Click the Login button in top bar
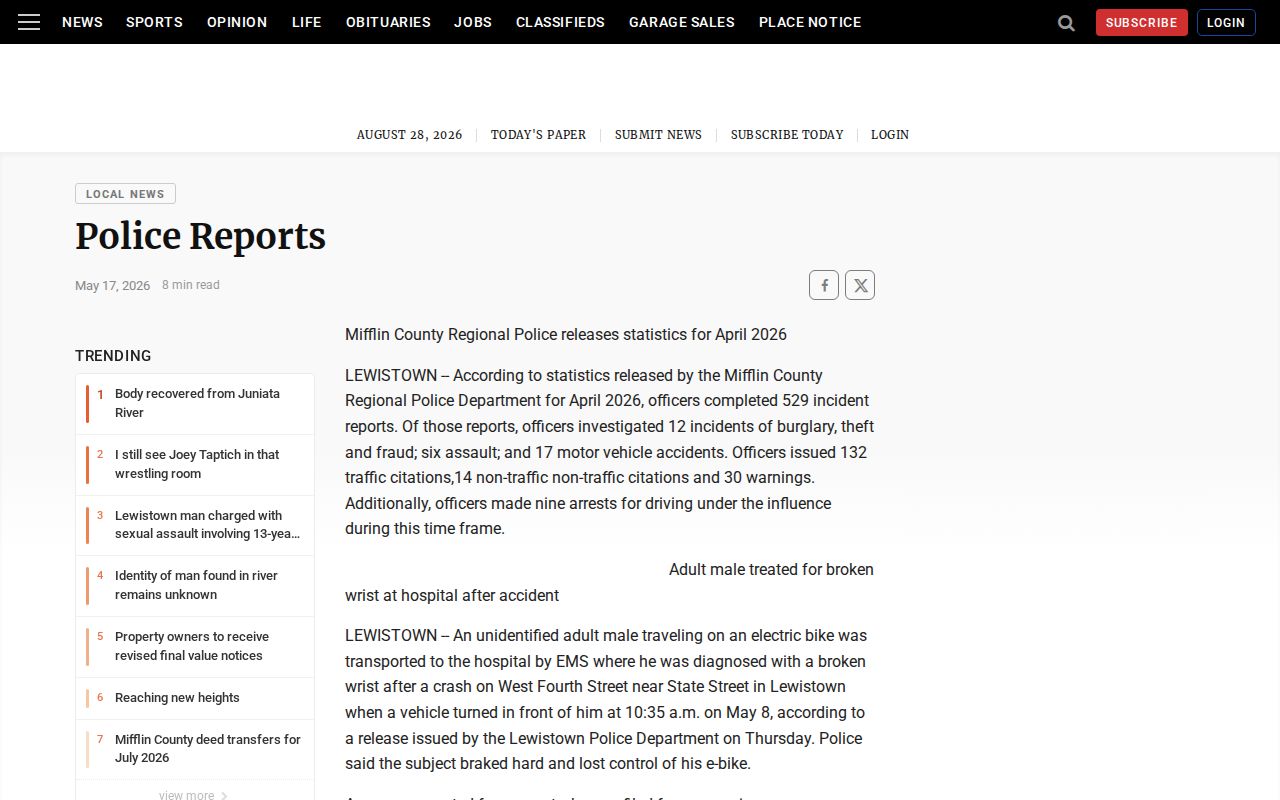The image size is (1280, 800). [1226, 22]
